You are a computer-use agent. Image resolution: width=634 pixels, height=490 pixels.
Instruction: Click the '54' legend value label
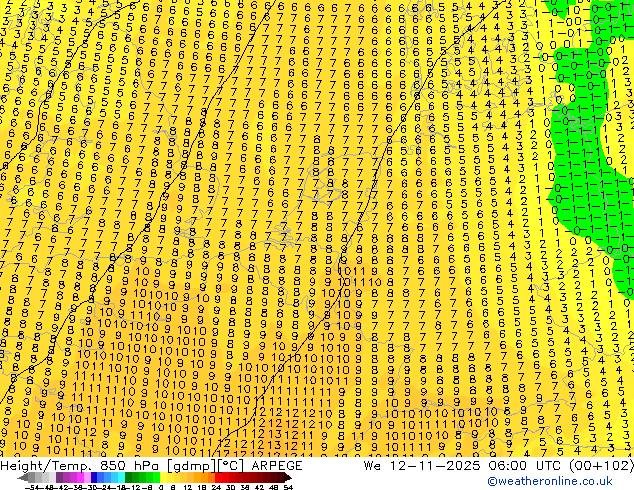pos(288,488)
